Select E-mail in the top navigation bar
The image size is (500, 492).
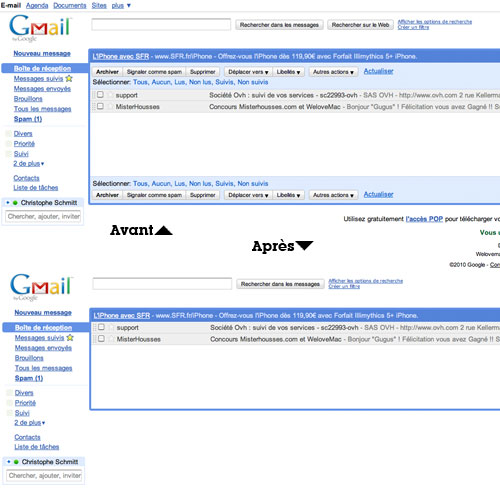point(11,5)
